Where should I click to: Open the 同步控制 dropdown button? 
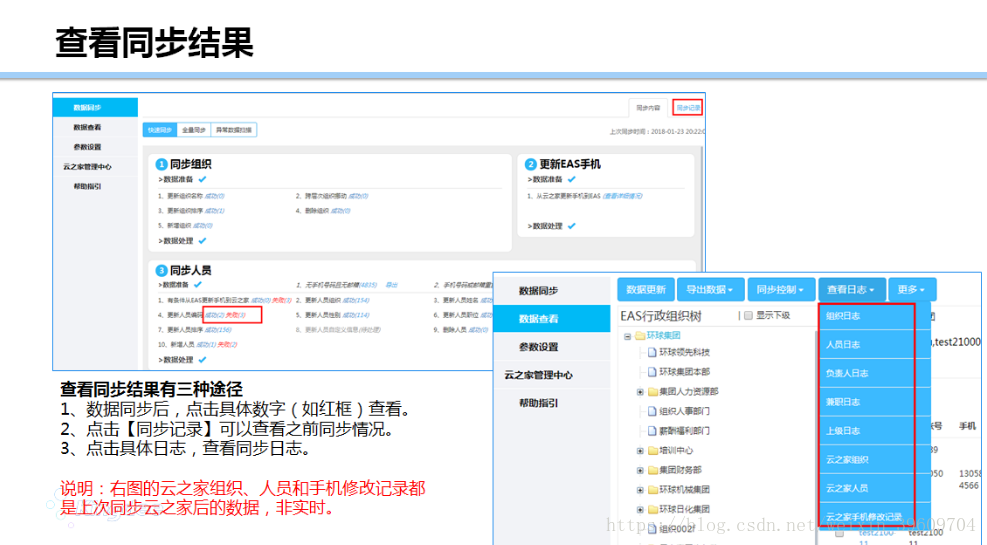(x=781, y=289)
